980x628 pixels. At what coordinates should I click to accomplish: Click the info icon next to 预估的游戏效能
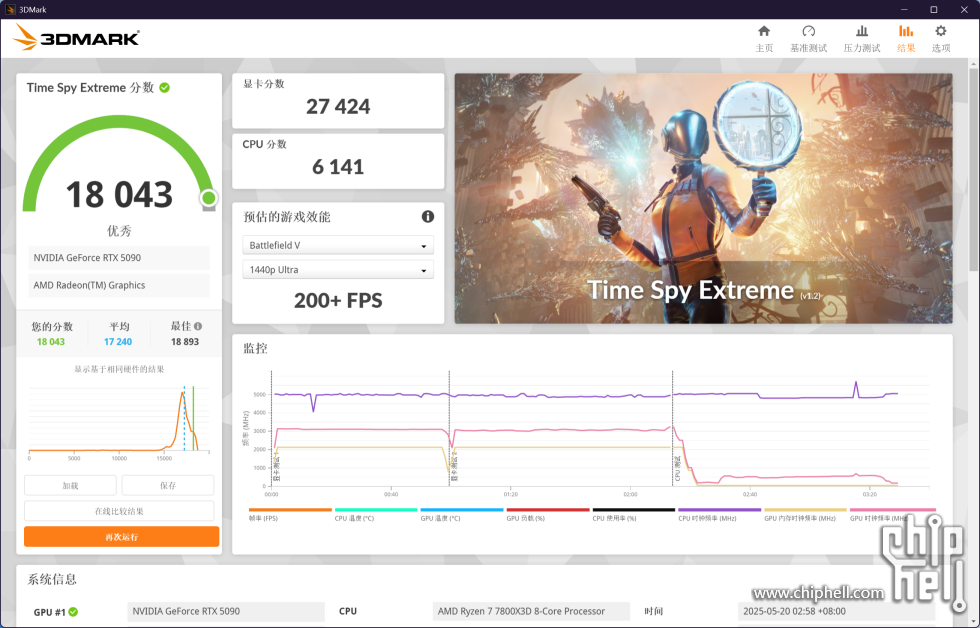click(428, 217)
